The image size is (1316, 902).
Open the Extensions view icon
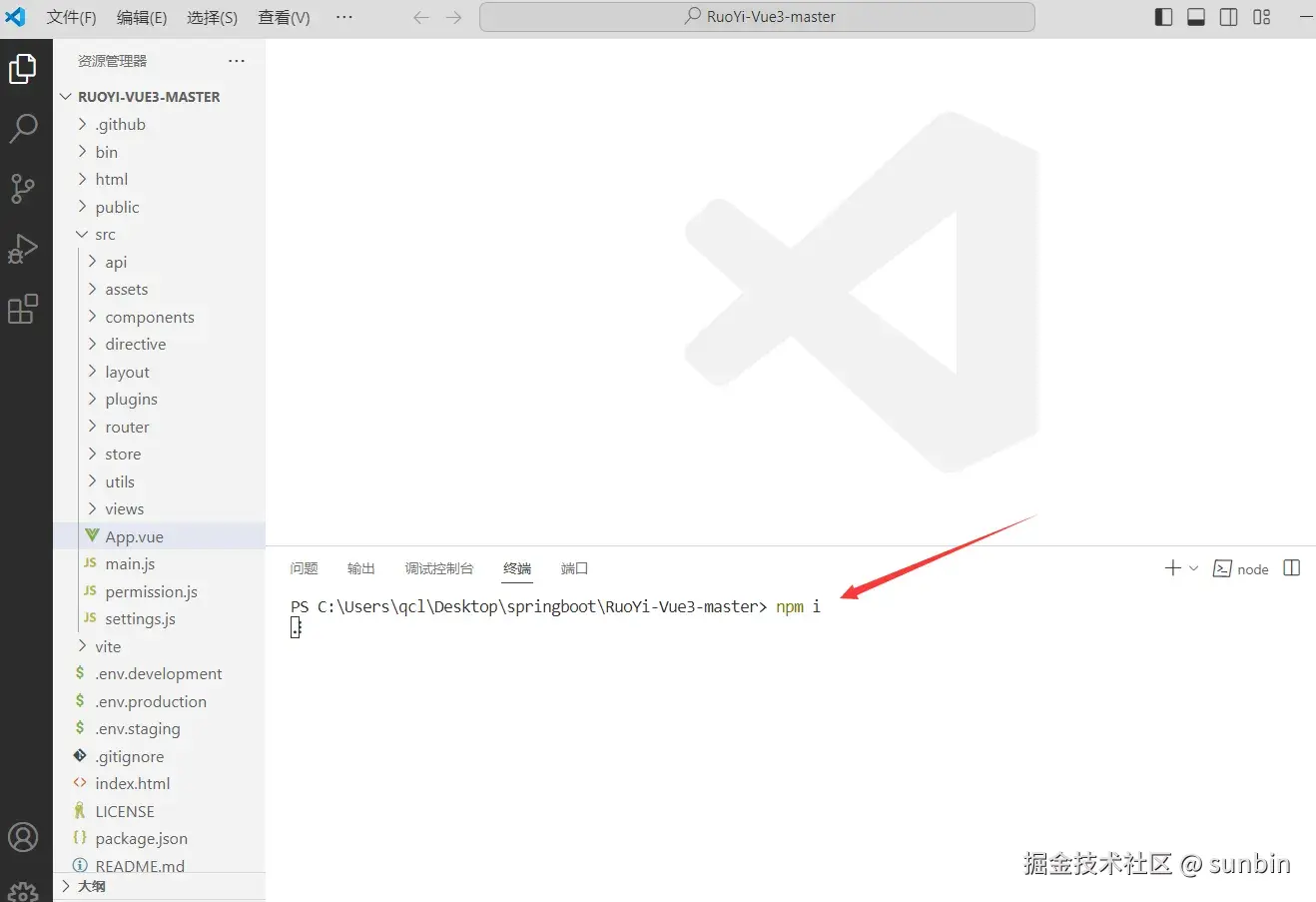point(23,309)
